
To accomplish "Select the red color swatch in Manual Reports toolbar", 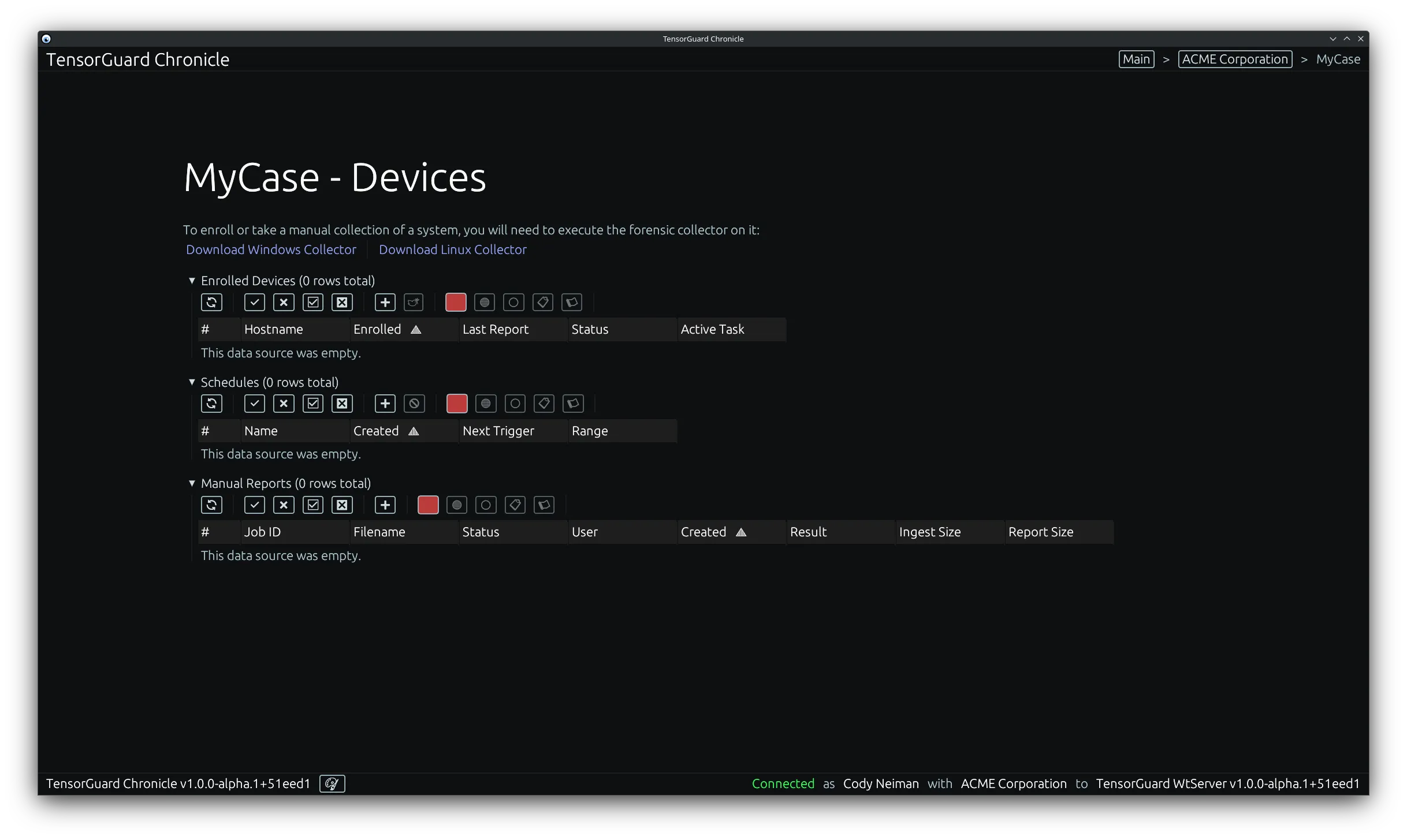I will 427,505.
